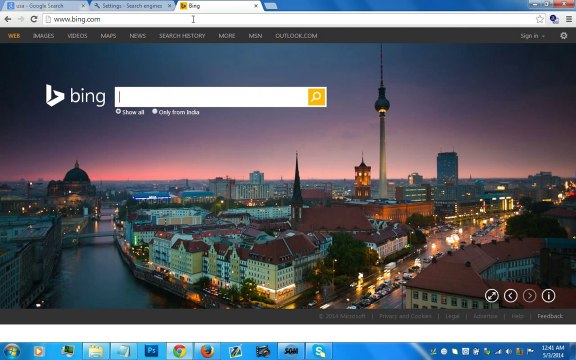
Task: View SEARCH HISTORY
Action: click(182, 36)
